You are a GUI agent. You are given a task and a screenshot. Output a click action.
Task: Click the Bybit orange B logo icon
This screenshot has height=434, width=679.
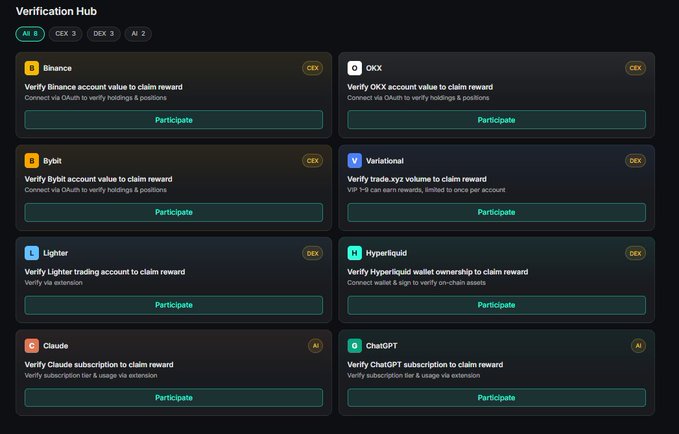32,161
